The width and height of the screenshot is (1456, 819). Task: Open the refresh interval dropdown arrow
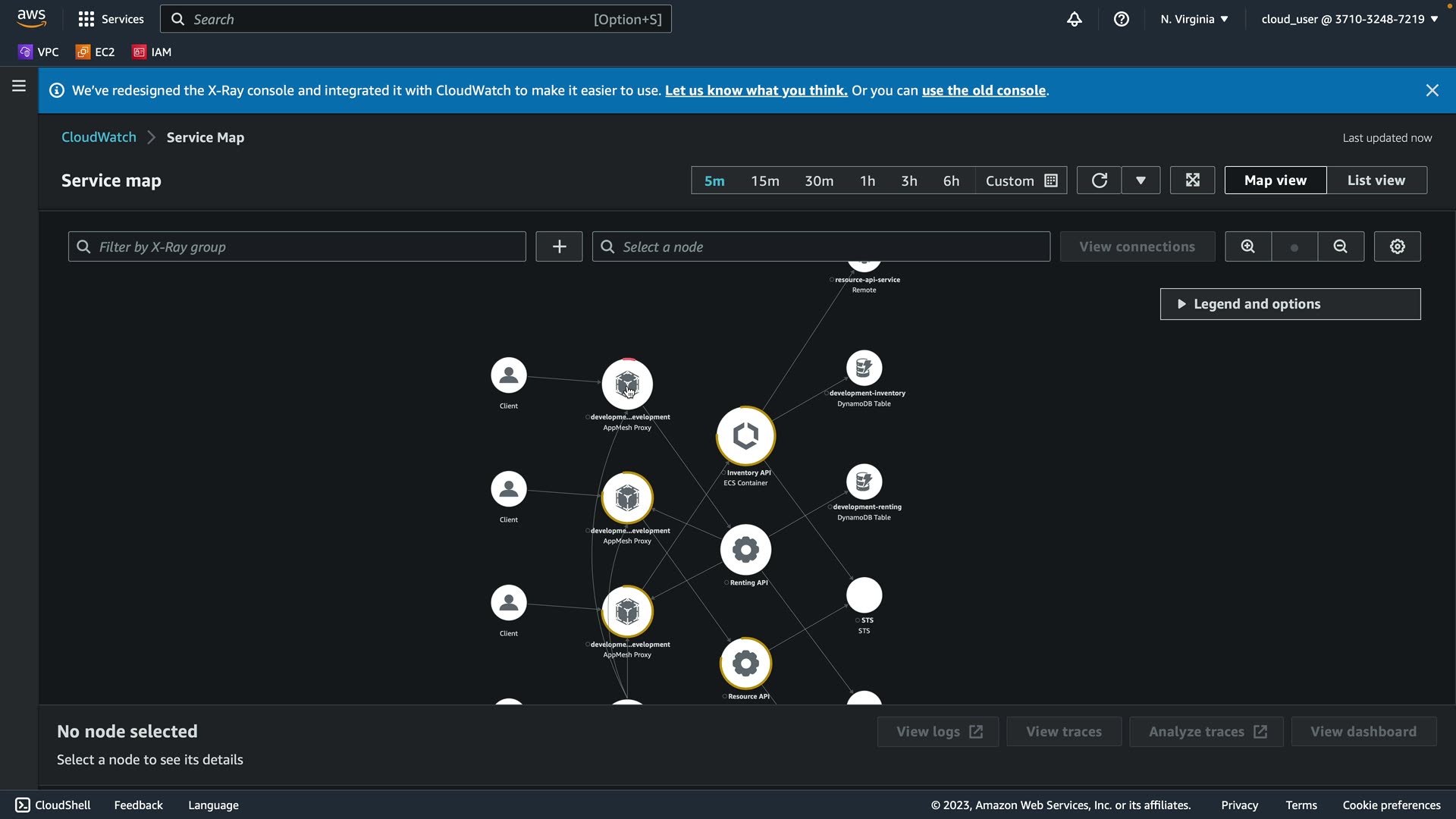click(x=1141, y=180)
